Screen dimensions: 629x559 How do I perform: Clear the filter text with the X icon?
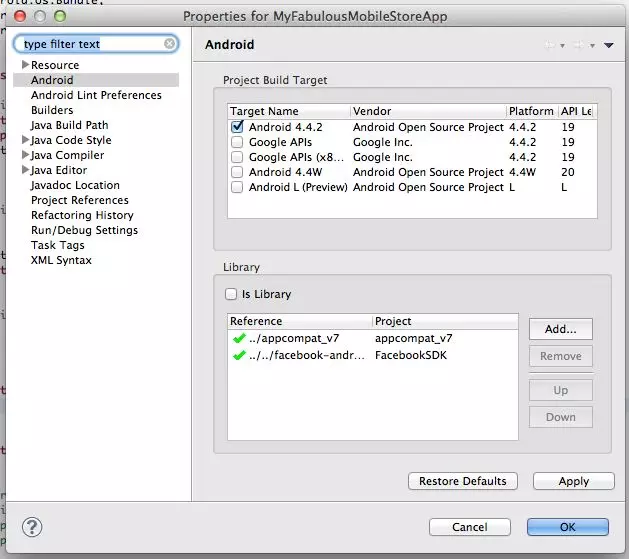(x=170, y=44)
